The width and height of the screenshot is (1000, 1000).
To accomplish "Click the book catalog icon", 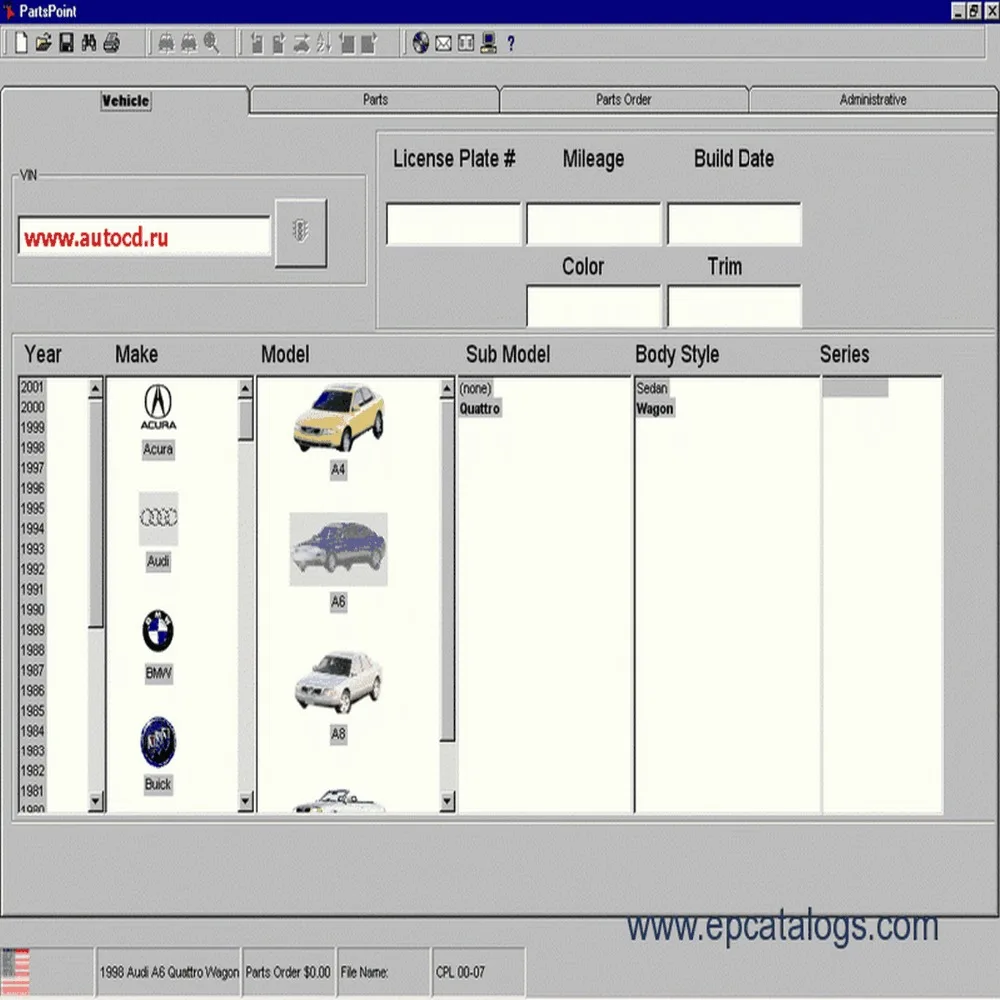I will click(x=466, y=43).
